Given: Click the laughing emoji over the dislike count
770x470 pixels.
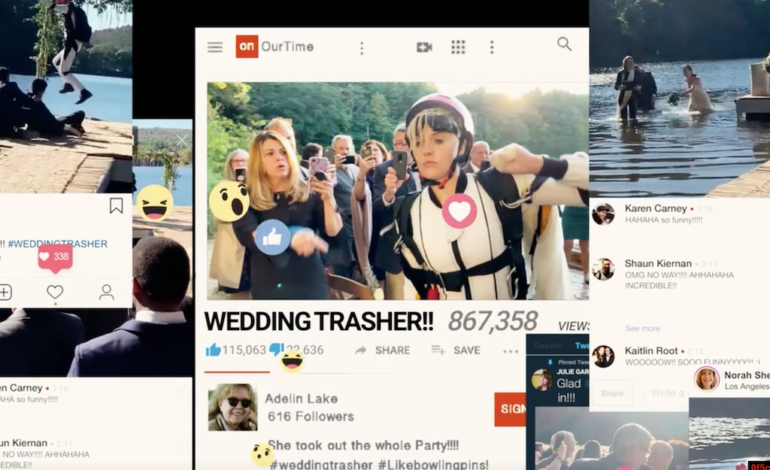Looking at the screenshot, I should pyautogui.click(x=292, y=361).
